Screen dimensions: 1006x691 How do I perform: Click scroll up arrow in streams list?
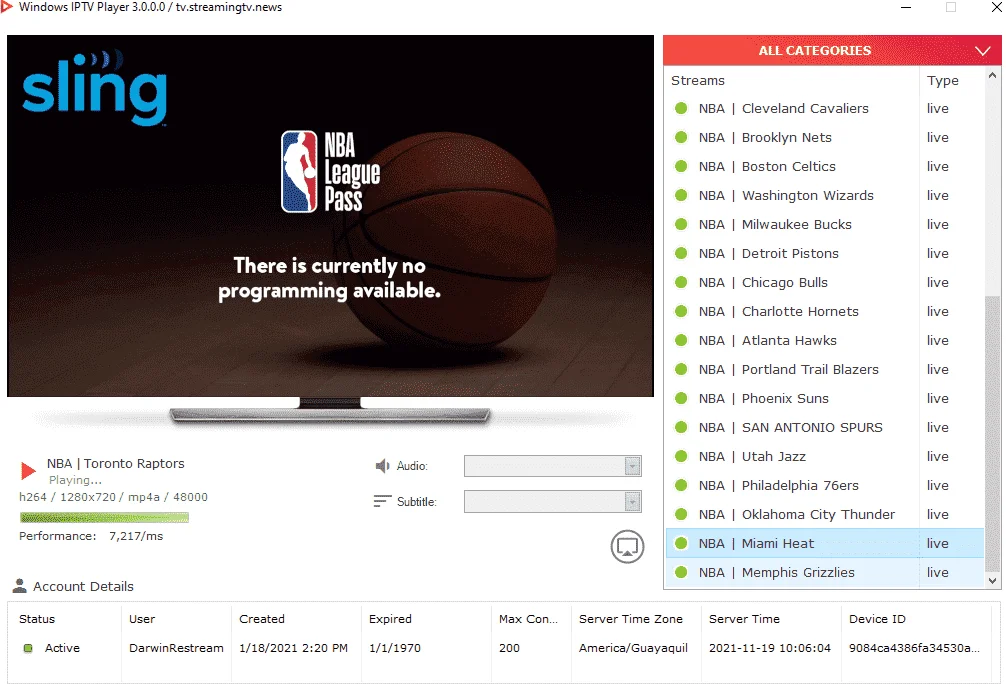click(993, 75)
